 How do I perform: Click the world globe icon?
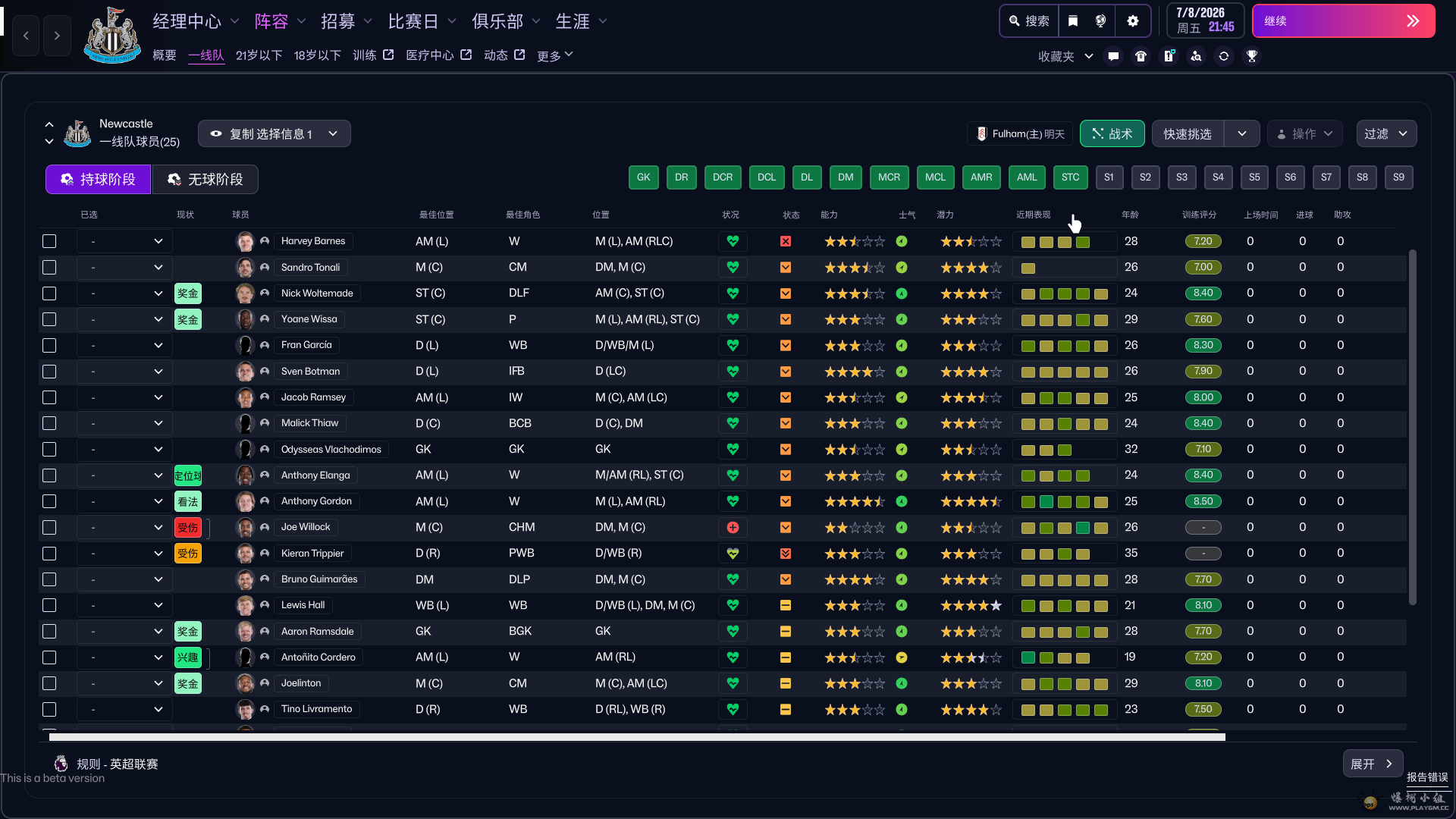click(1101, 21)
